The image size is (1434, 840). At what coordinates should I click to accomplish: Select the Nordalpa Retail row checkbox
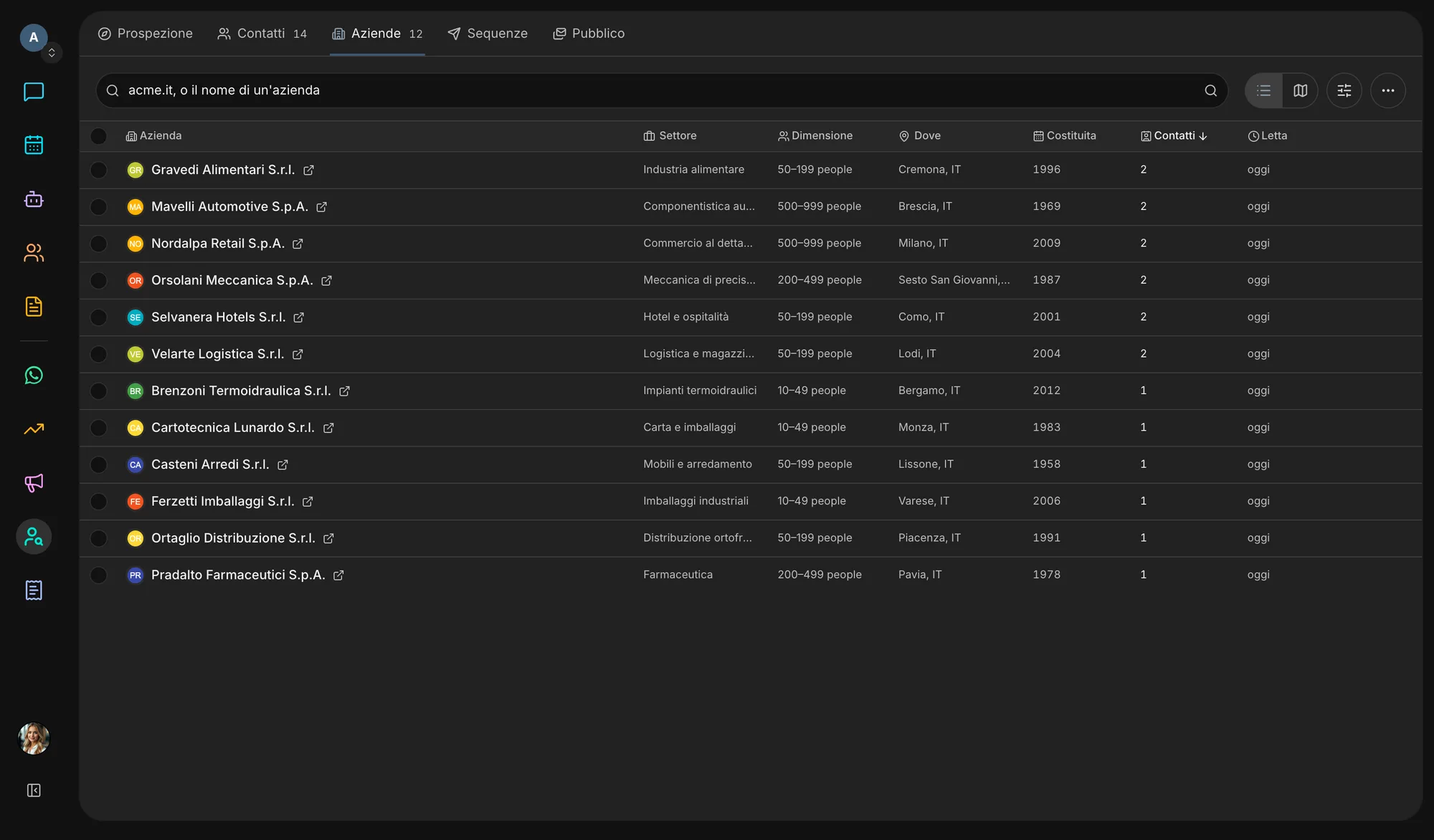(99, 244)
